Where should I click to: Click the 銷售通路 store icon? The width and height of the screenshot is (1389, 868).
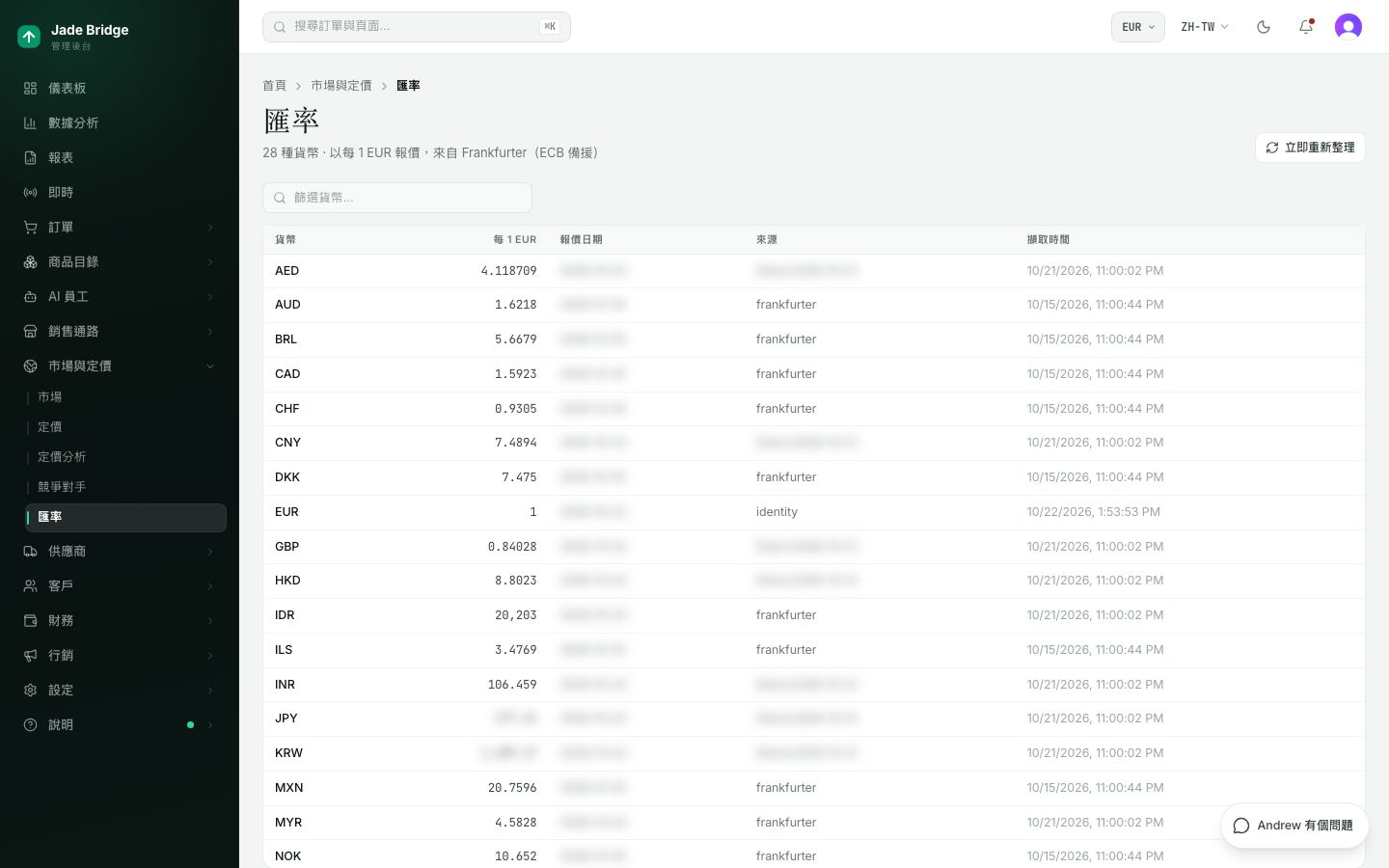(x=31, y=331)
